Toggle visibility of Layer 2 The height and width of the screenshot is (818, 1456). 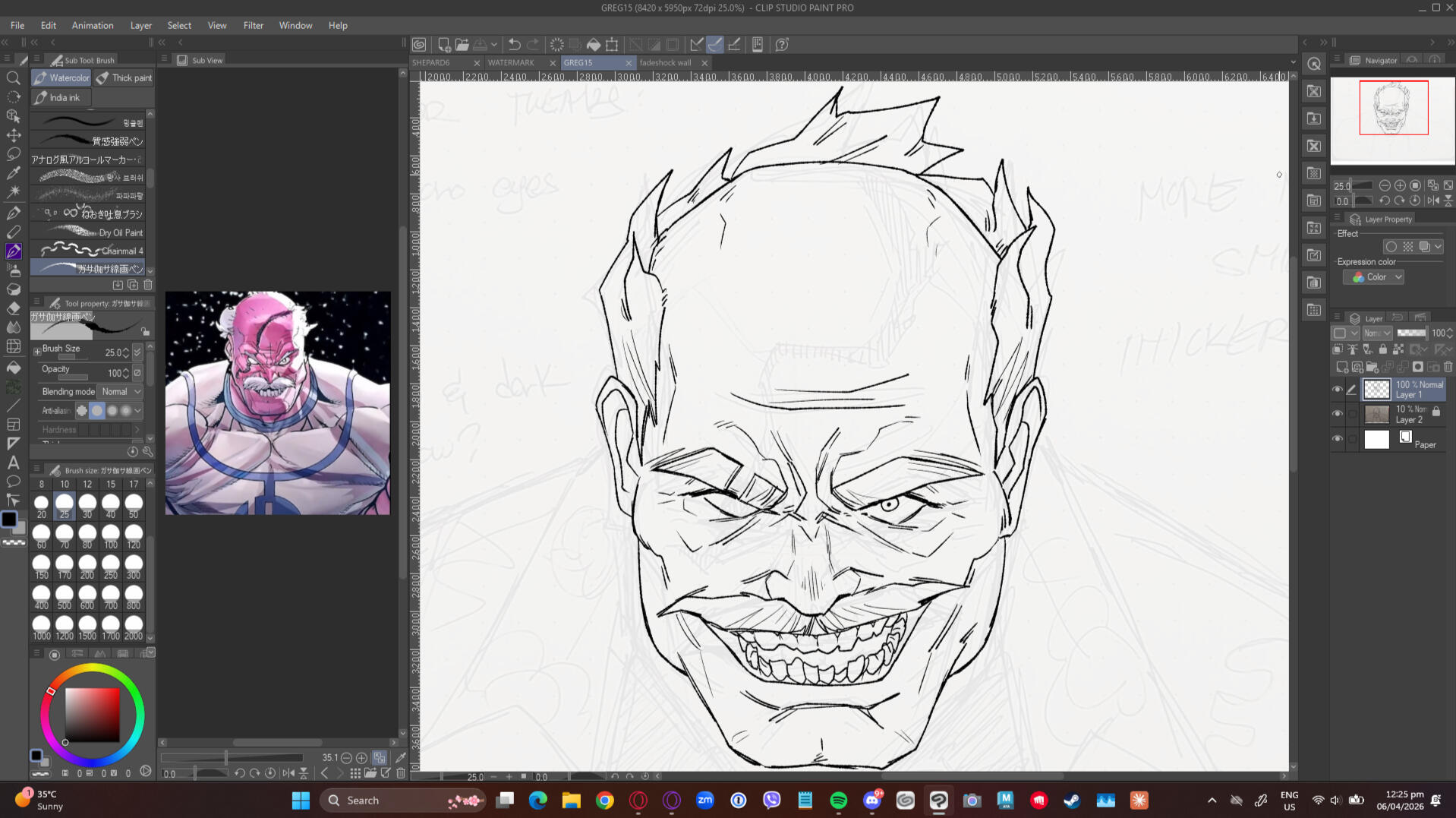point(1338,415)
